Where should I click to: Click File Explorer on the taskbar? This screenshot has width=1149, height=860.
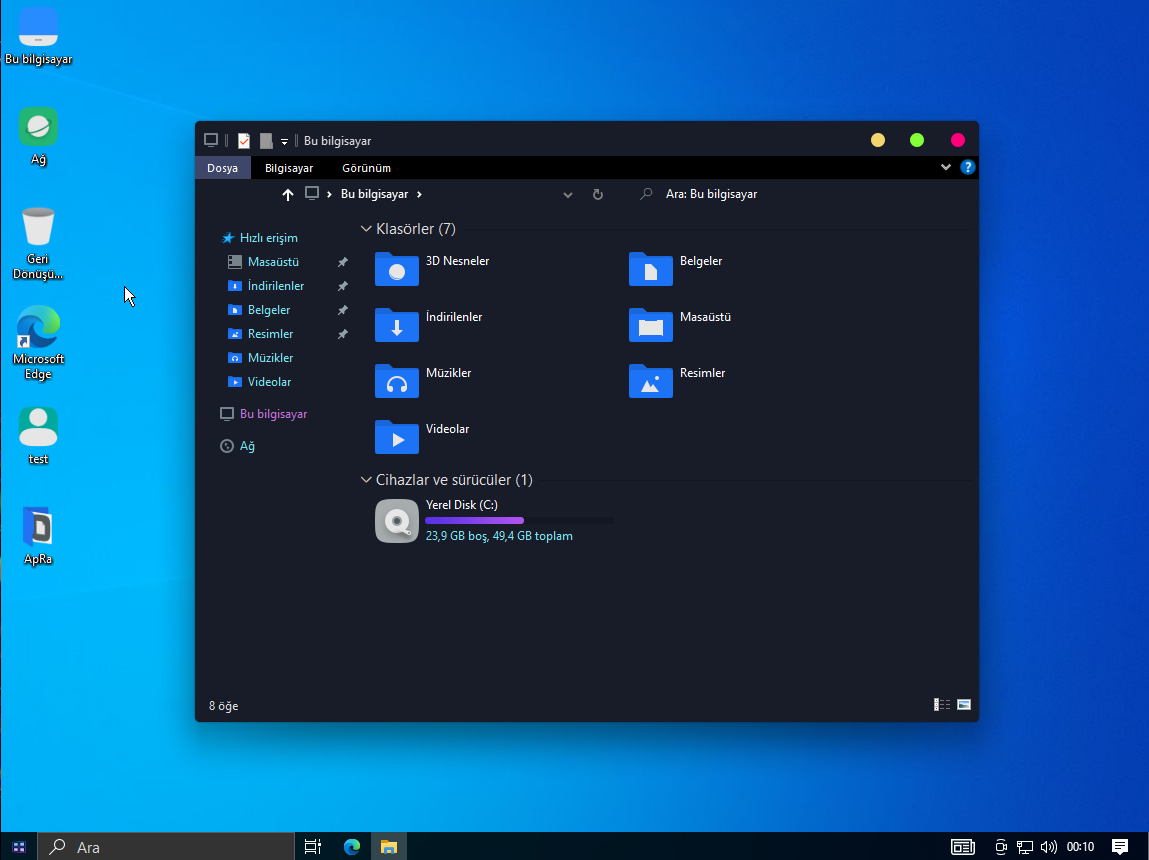point(389,847)
